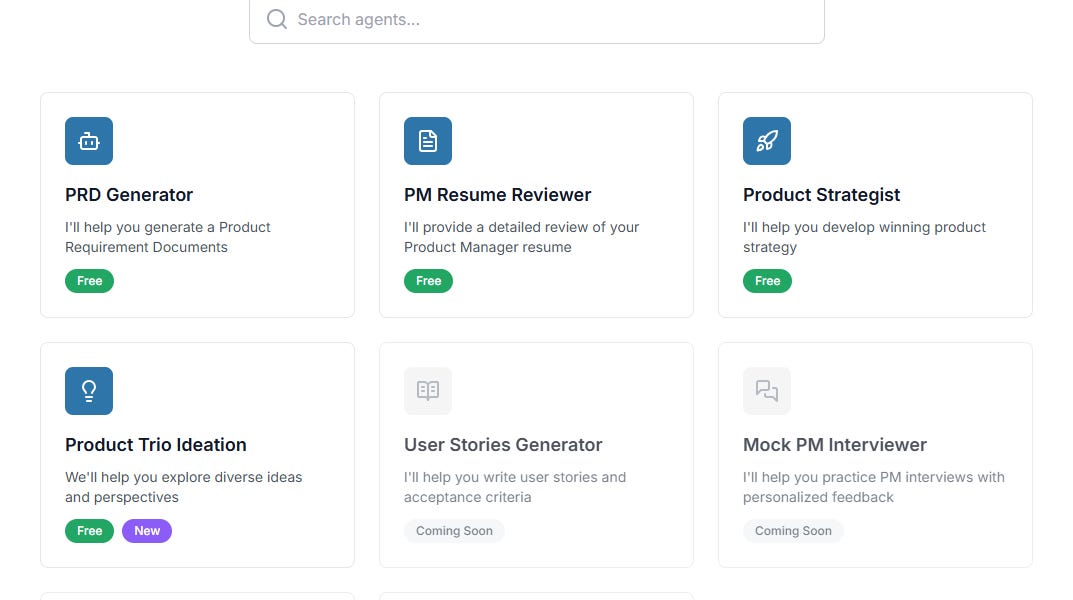1073x600 pixels.
Task: Open the Product Trio Ideation title
Action: pyautogui.click(x=155, y=445)
